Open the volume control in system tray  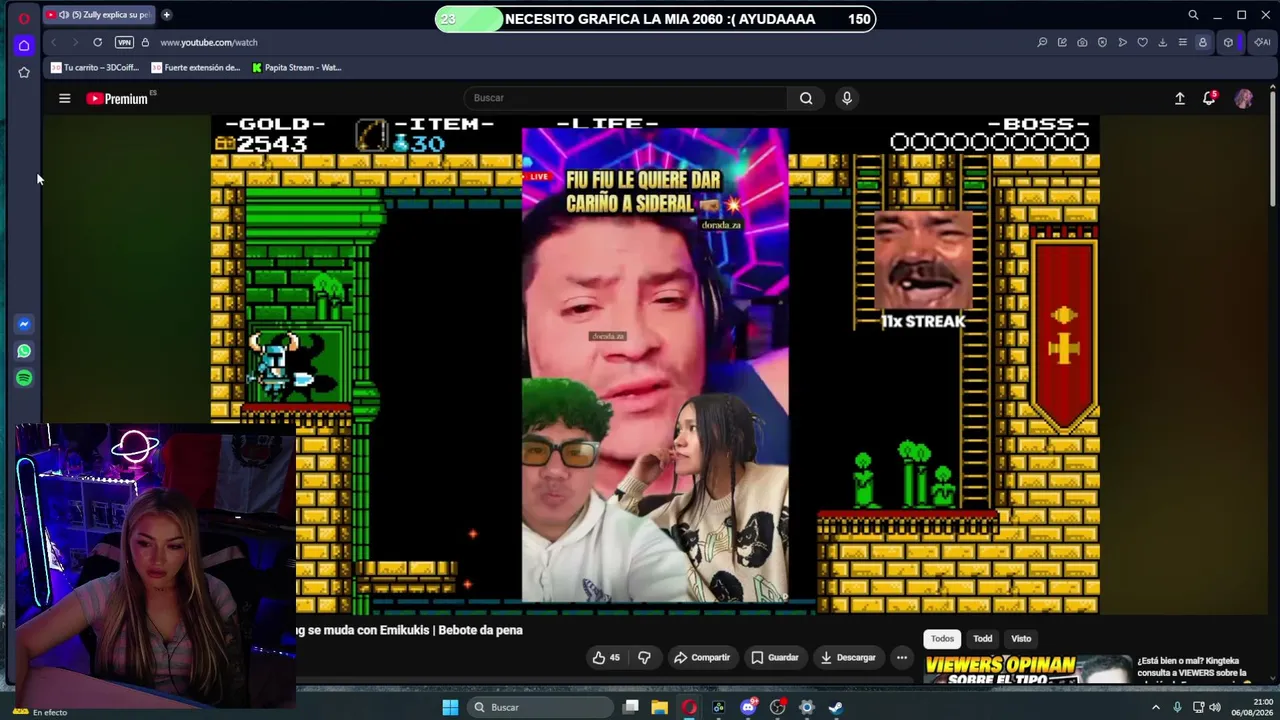coord(1215,707)
